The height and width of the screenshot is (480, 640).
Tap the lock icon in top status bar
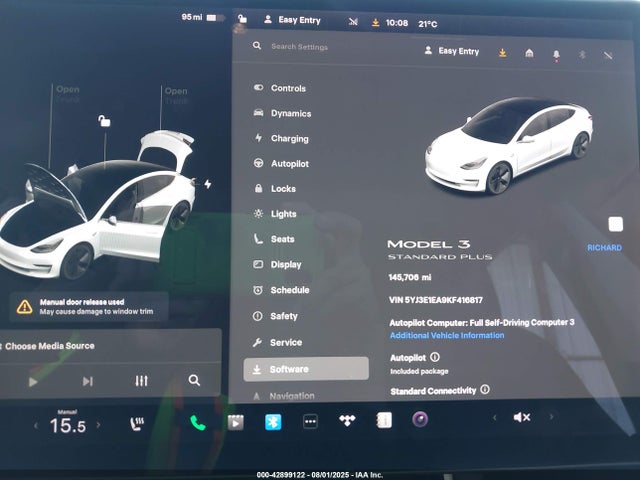242,18
